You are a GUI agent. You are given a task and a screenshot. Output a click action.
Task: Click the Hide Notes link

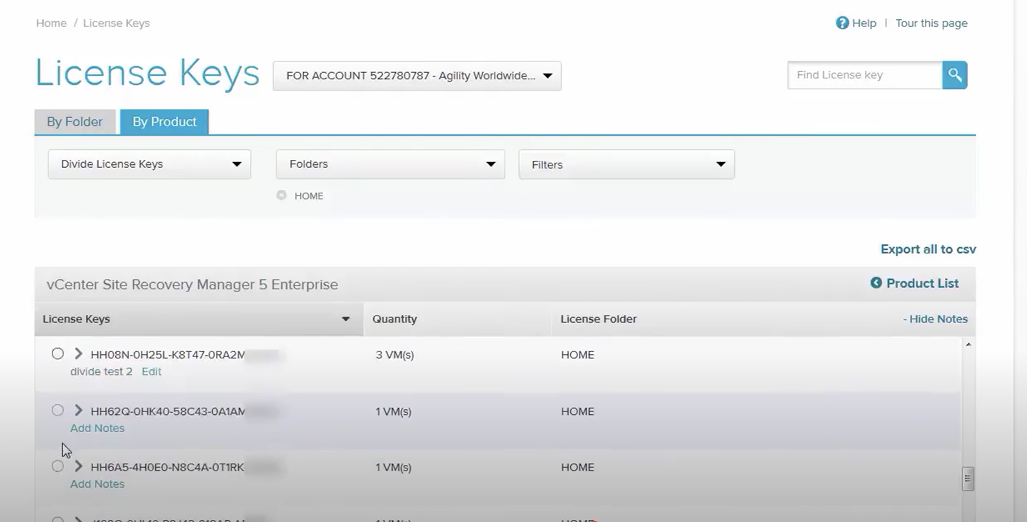click(935, 319)
